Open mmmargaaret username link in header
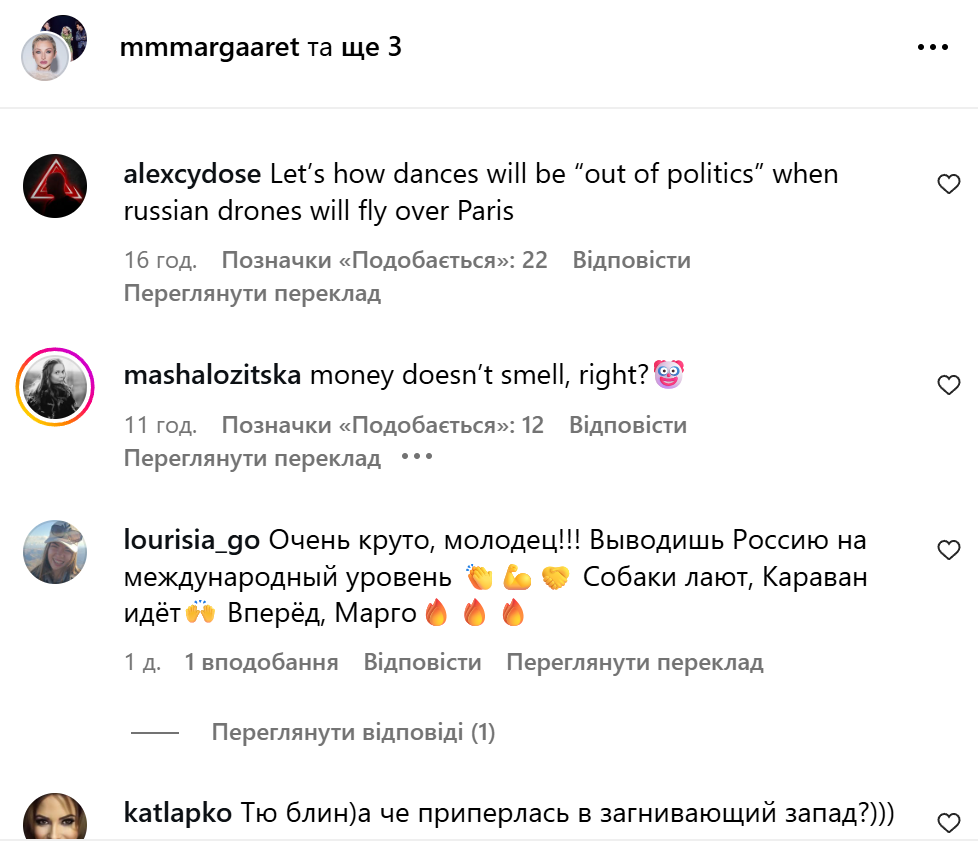The width and height of the screenshot is (978, 845). [x=209, y=47]
